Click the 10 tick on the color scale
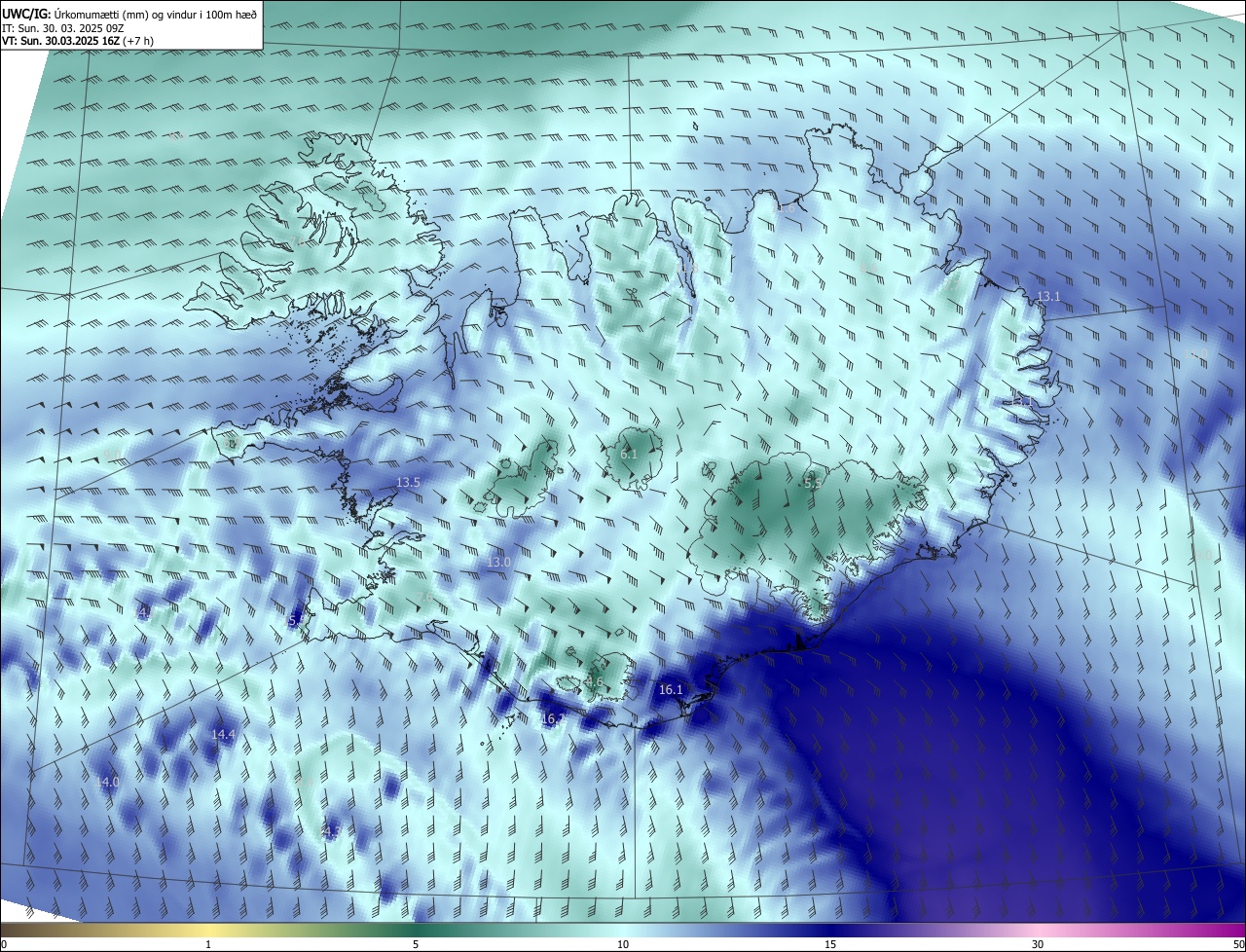Screen dimensions: 1246x952 (x=623, y=944)
